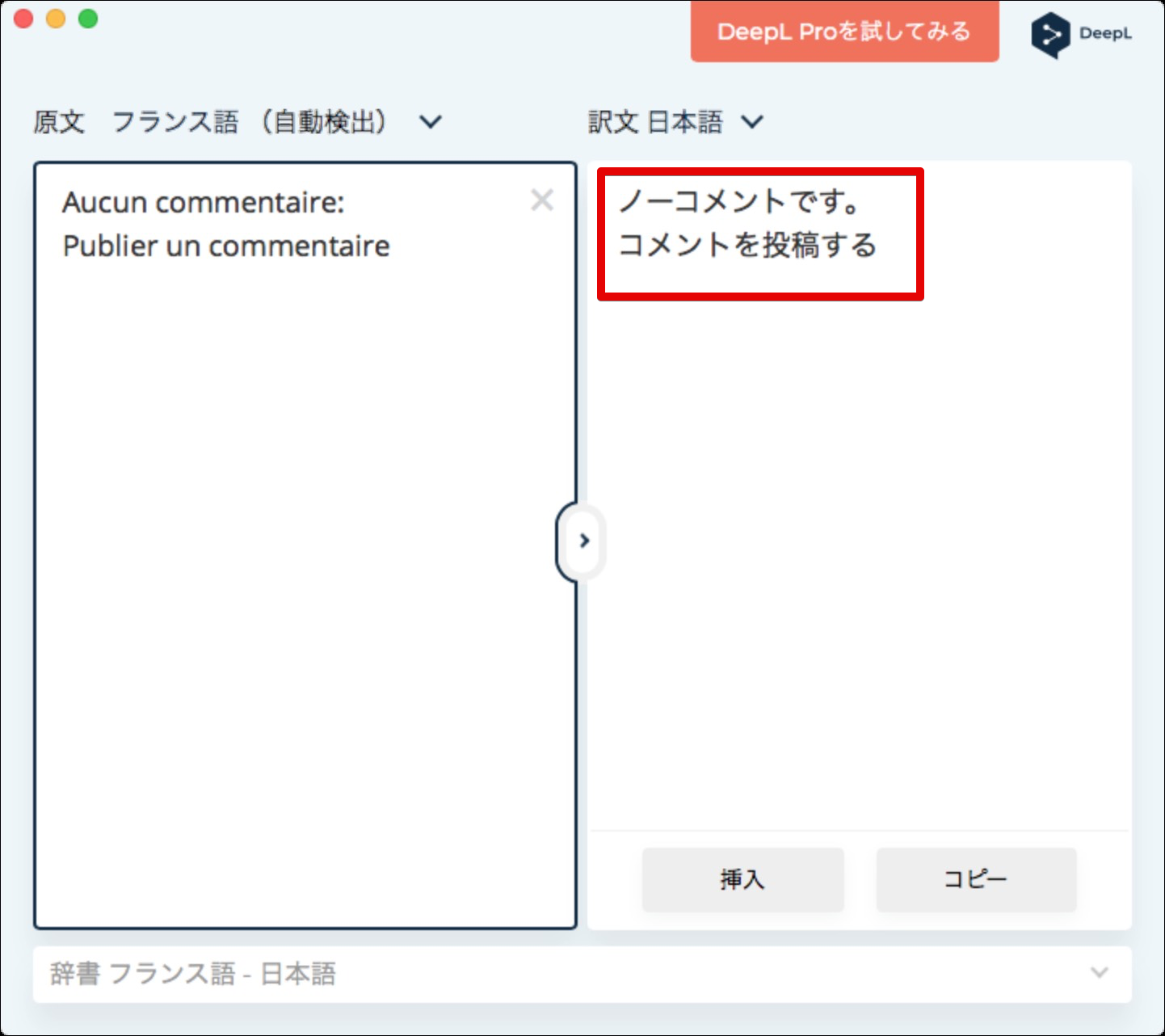Select the 訳文 日本語 target language label
1165x1036 pixels.
[655, 122]
